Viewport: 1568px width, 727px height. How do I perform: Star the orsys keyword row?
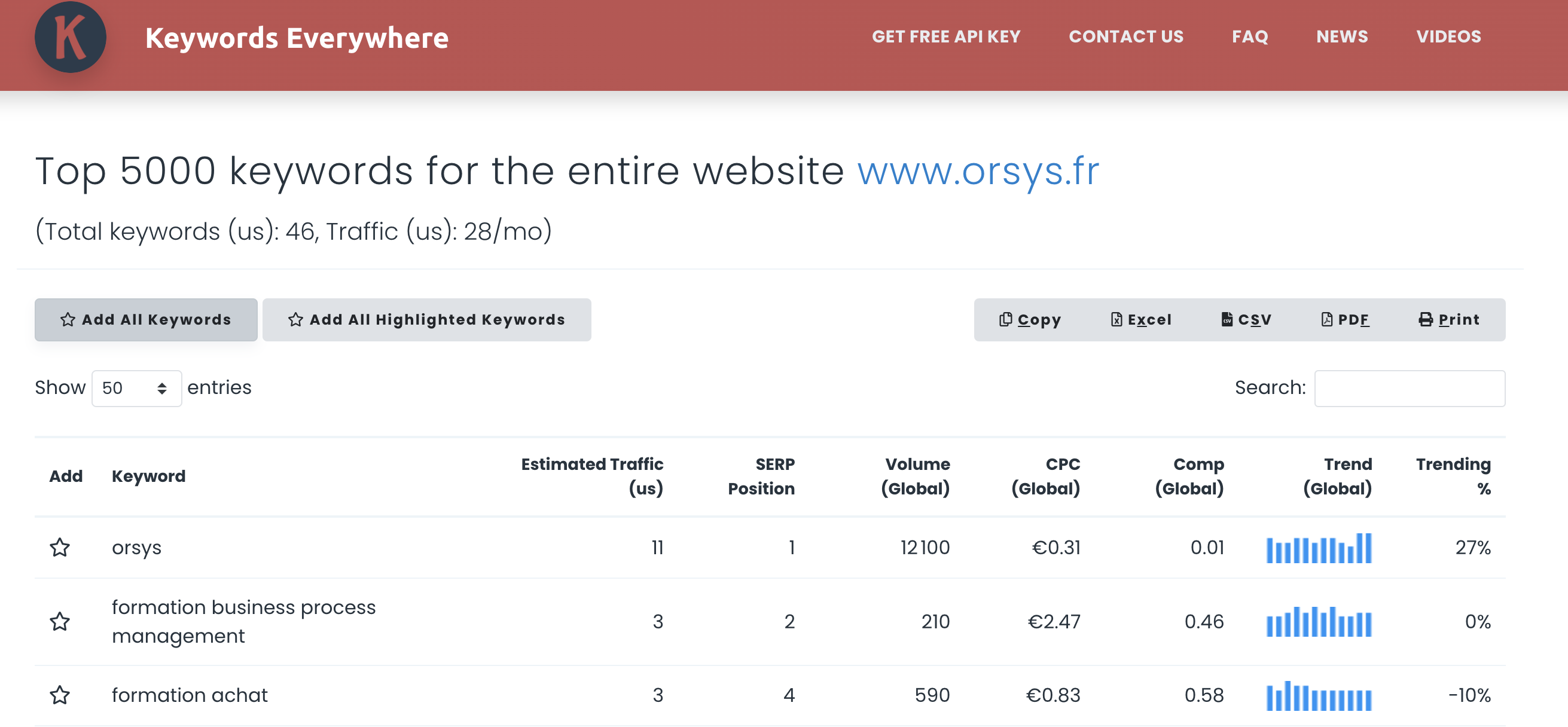point(60,548)
